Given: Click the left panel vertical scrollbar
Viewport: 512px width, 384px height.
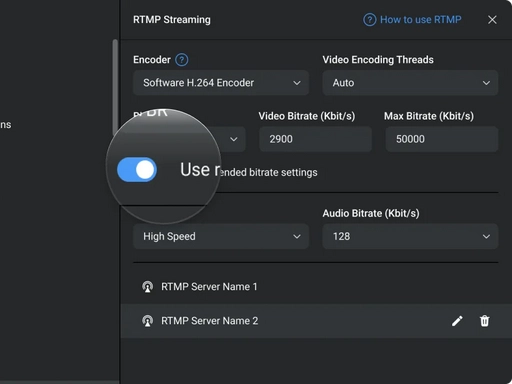Looking at the screenshot, I should (x=115, y=87).
